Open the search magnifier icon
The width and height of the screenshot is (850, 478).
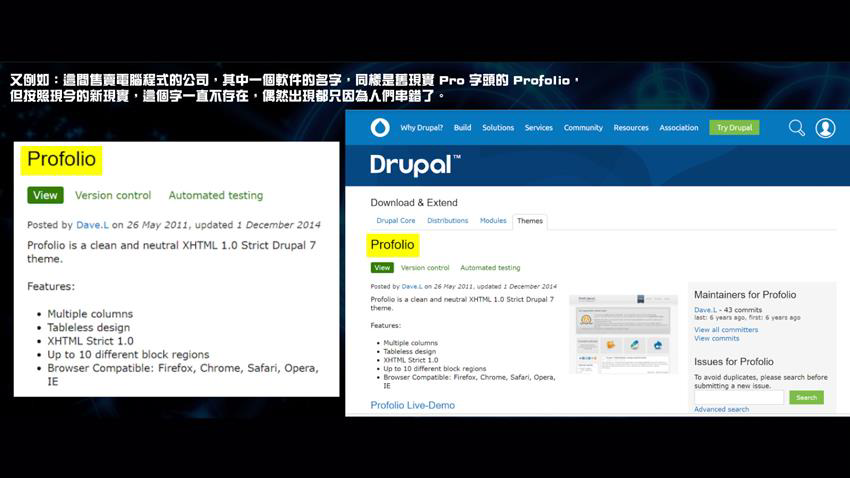(x=796, y=128)
